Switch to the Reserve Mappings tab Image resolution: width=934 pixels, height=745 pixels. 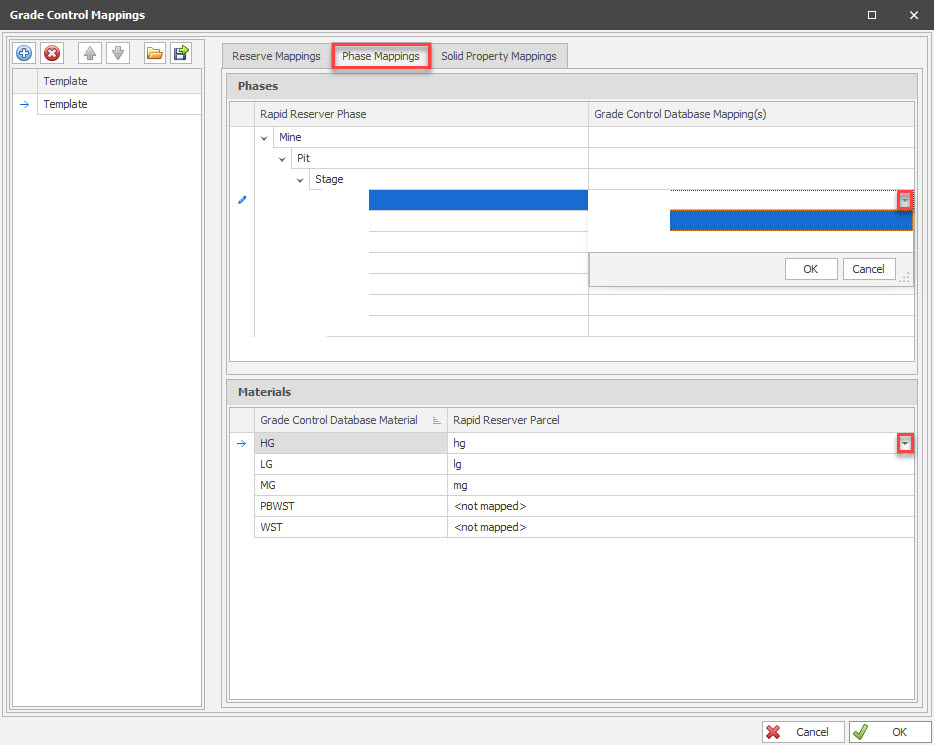(276, 56)
